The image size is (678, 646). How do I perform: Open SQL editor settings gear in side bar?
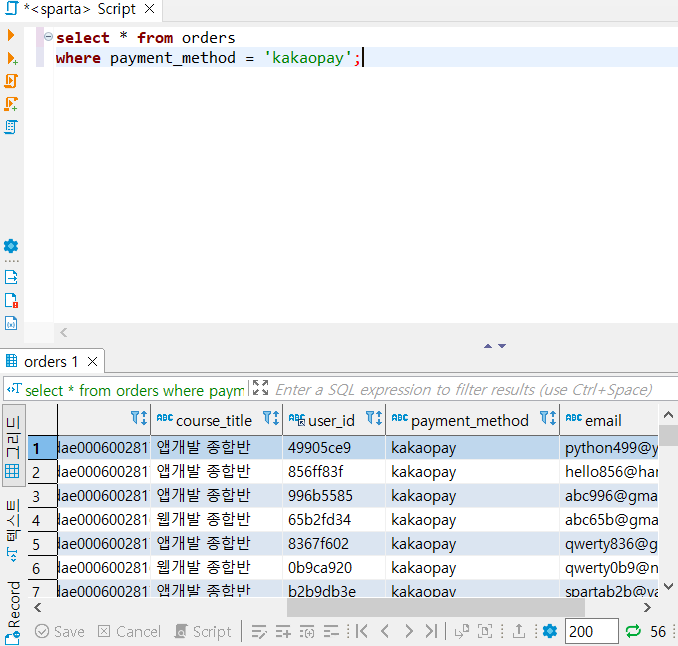point(11,246)
